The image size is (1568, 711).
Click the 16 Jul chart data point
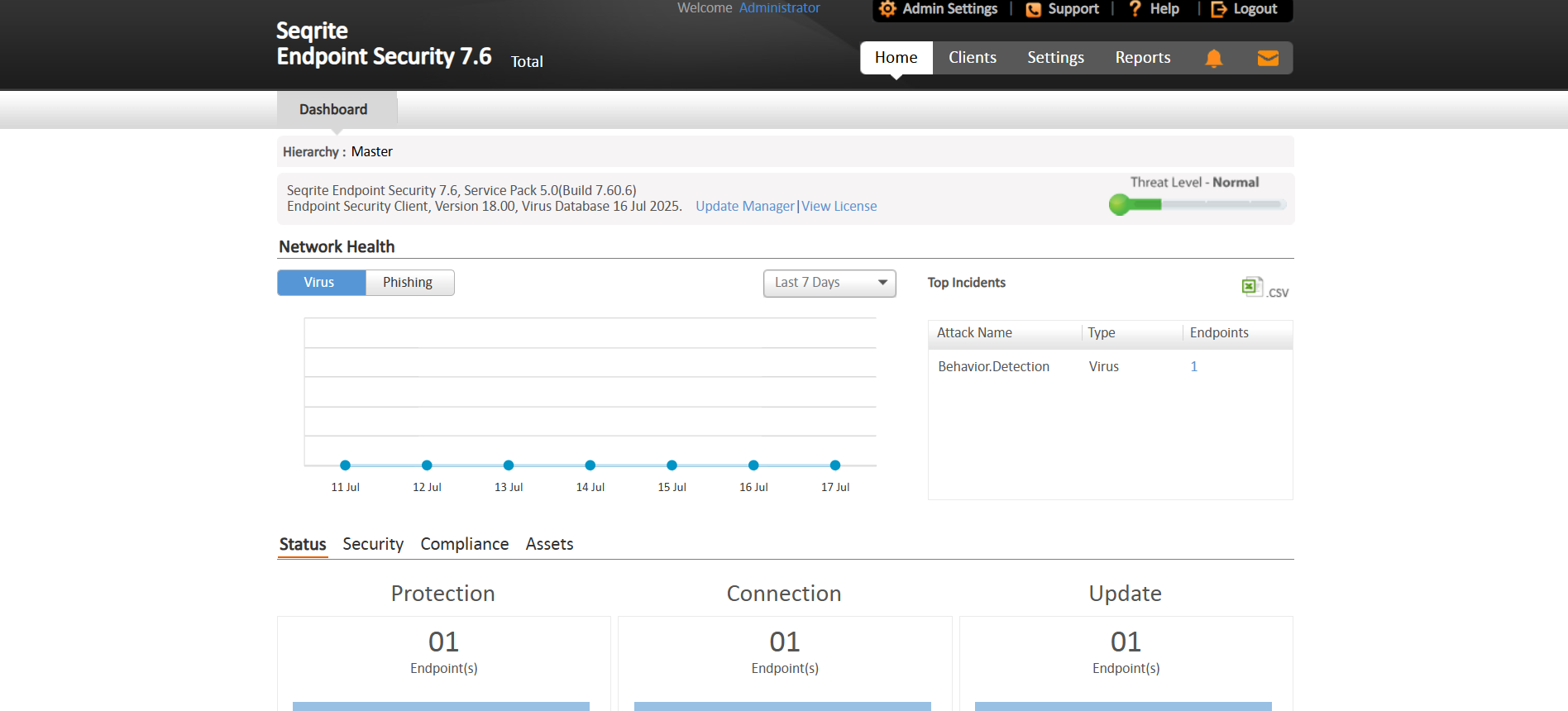pyautogui.click(x=753, y=465)
